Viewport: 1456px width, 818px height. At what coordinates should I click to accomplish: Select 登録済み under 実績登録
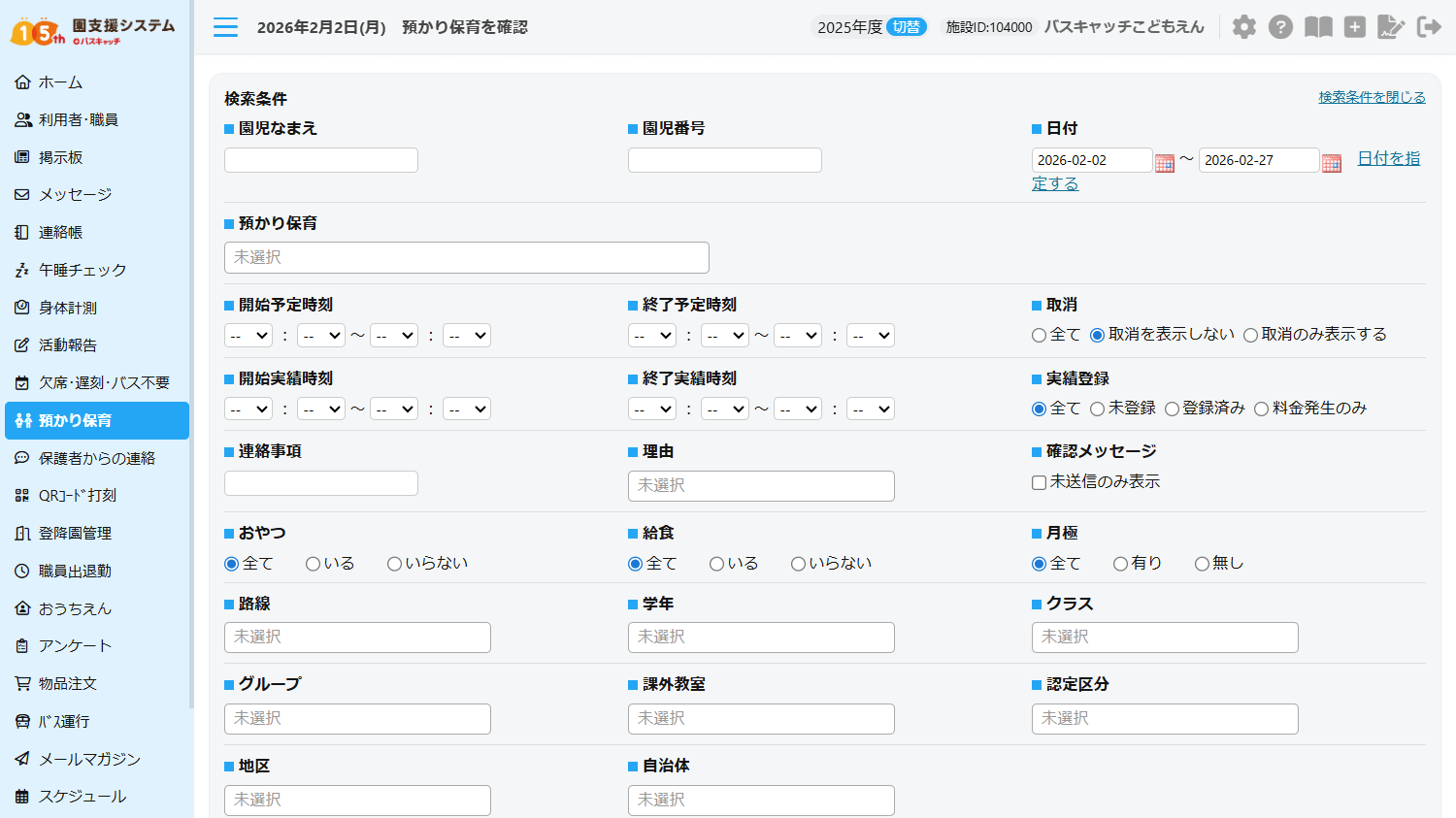click(1172, 409)
